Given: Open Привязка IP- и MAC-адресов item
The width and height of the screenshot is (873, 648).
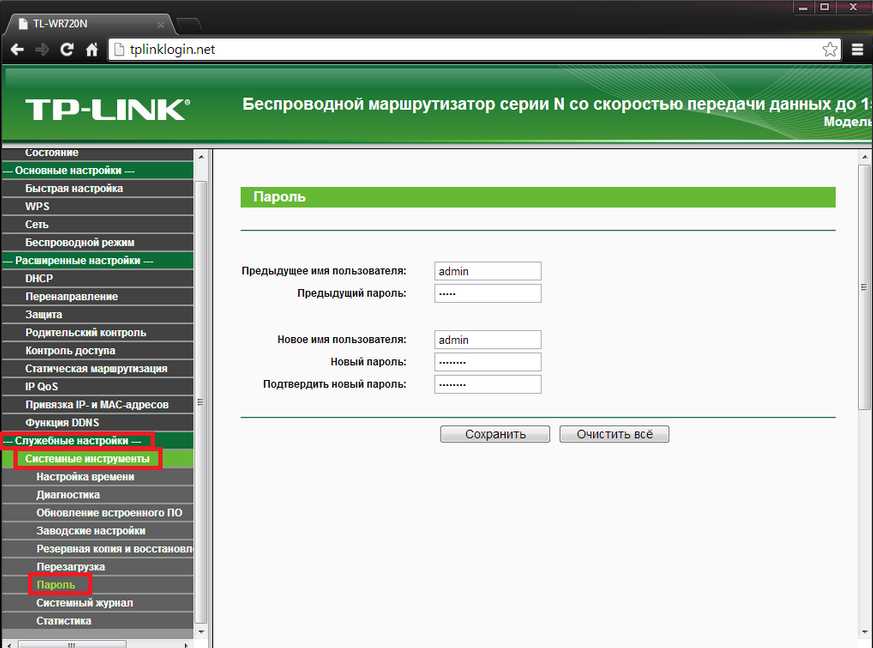Looking at the screenshot, I should coord(97,405).
